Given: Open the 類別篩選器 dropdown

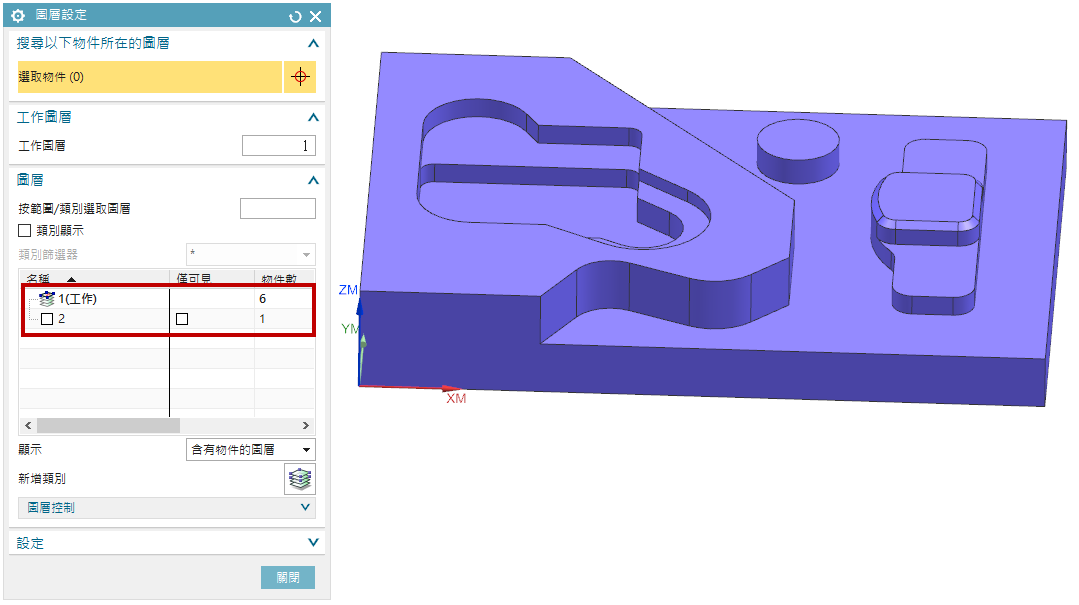Looking at the screenshot, I should (250, 254).
